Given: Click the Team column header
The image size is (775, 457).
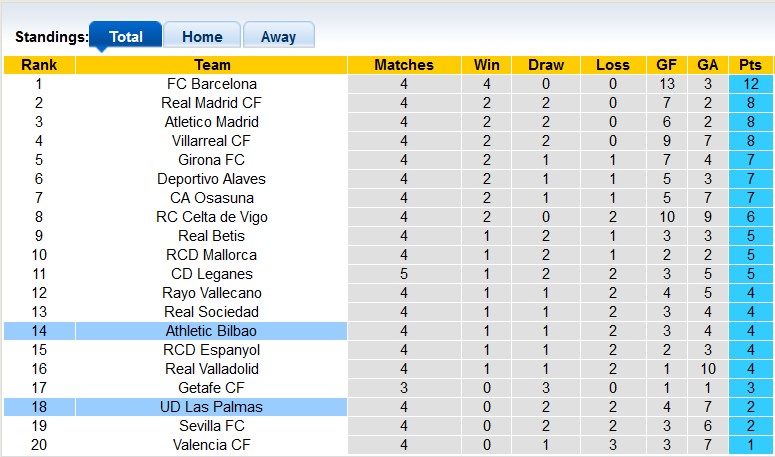Looking at the screenshot, I should click(212, 65).
